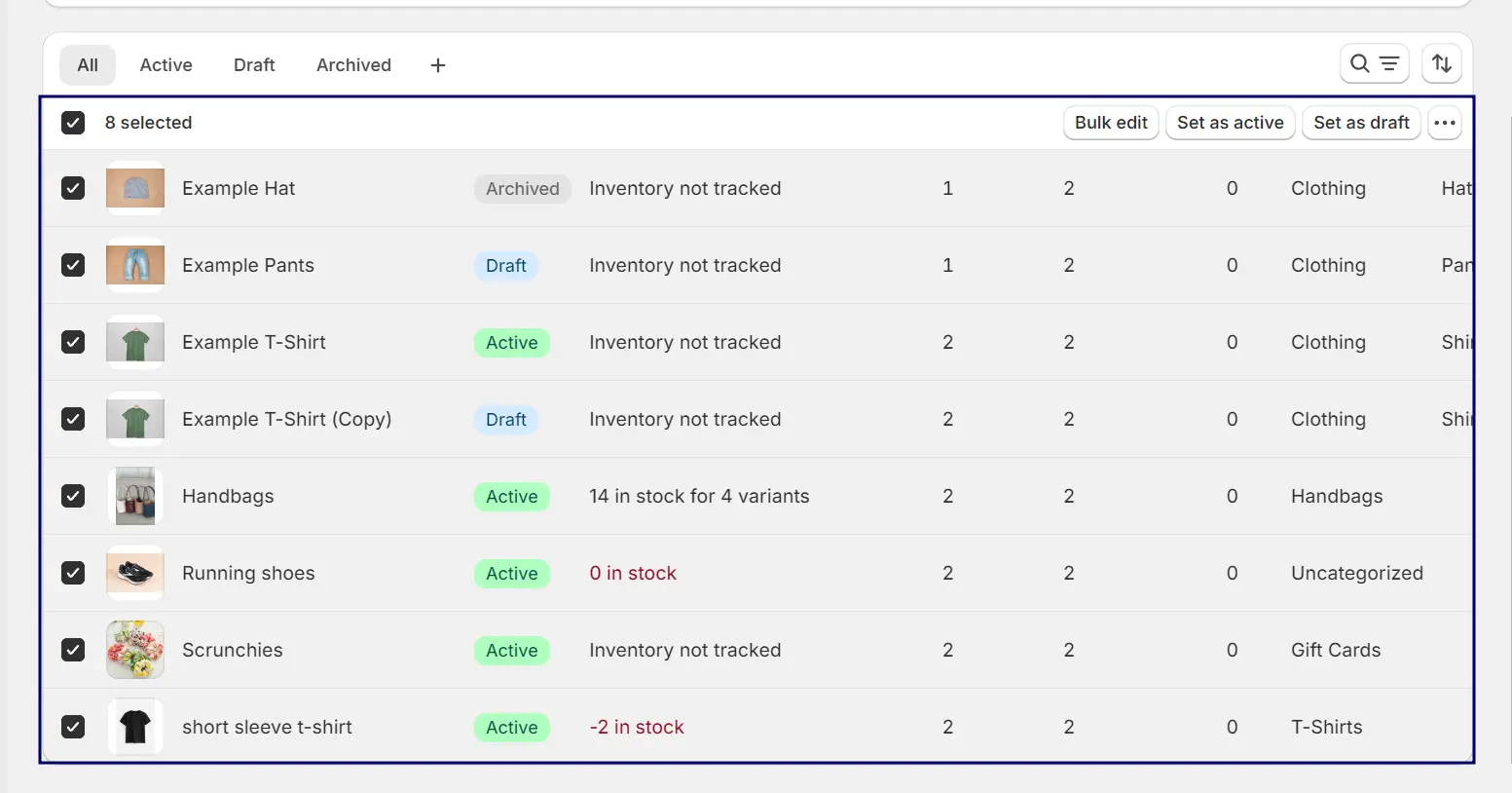Click the '8 selected' label
Screen dimensions: 1512x793
(149, 123)
